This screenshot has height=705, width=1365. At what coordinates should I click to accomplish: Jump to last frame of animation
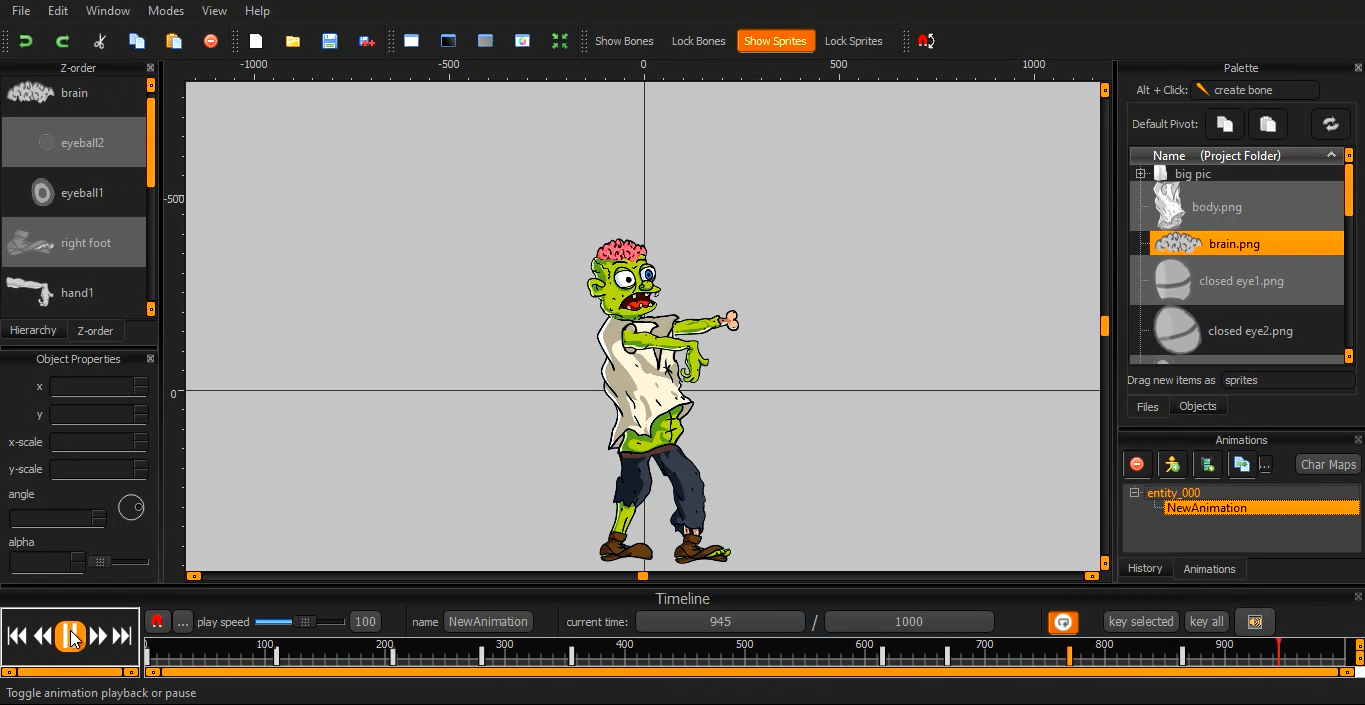(122, 636)
